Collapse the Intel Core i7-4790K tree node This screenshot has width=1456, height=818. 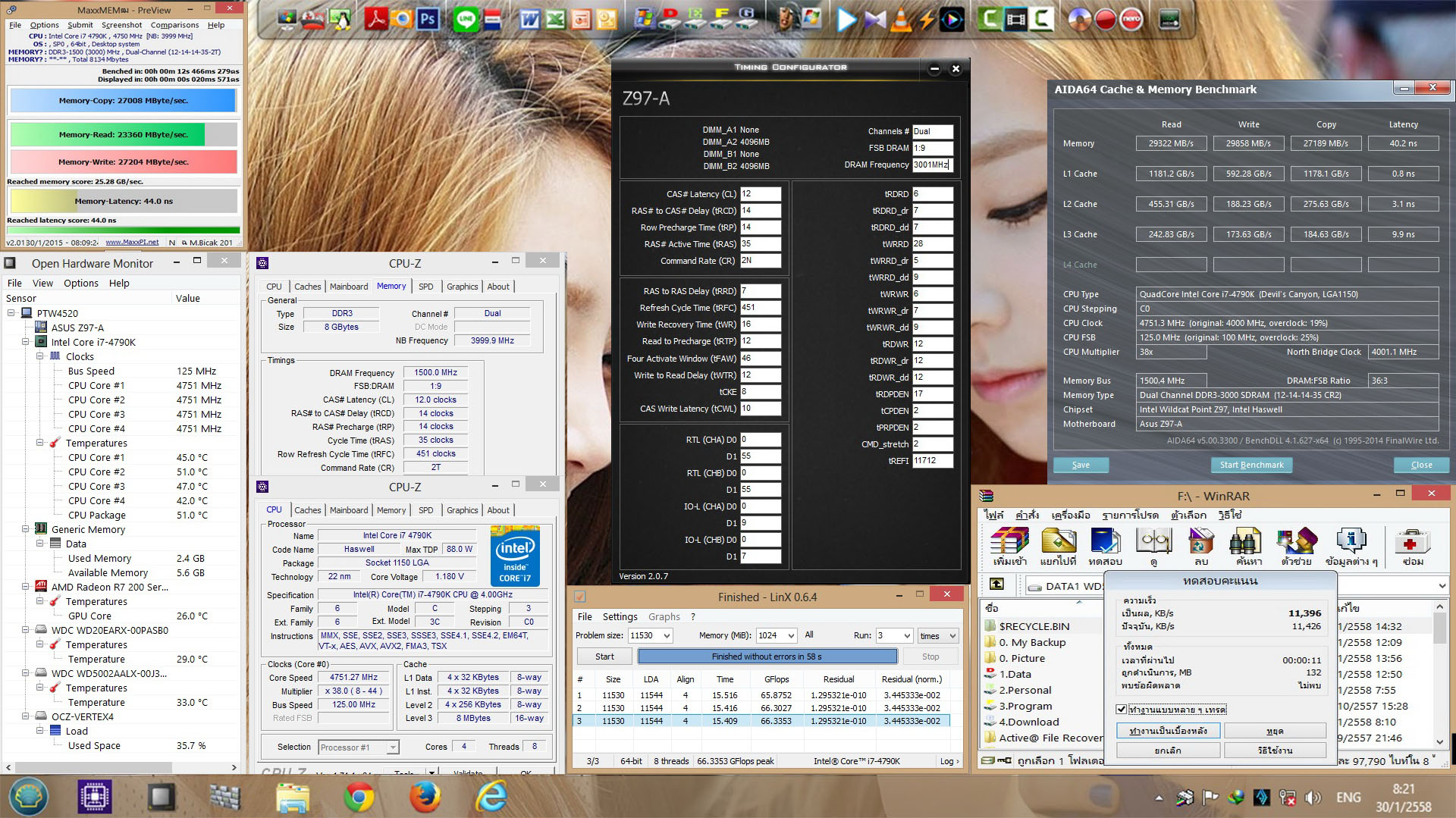coord(26,342)
